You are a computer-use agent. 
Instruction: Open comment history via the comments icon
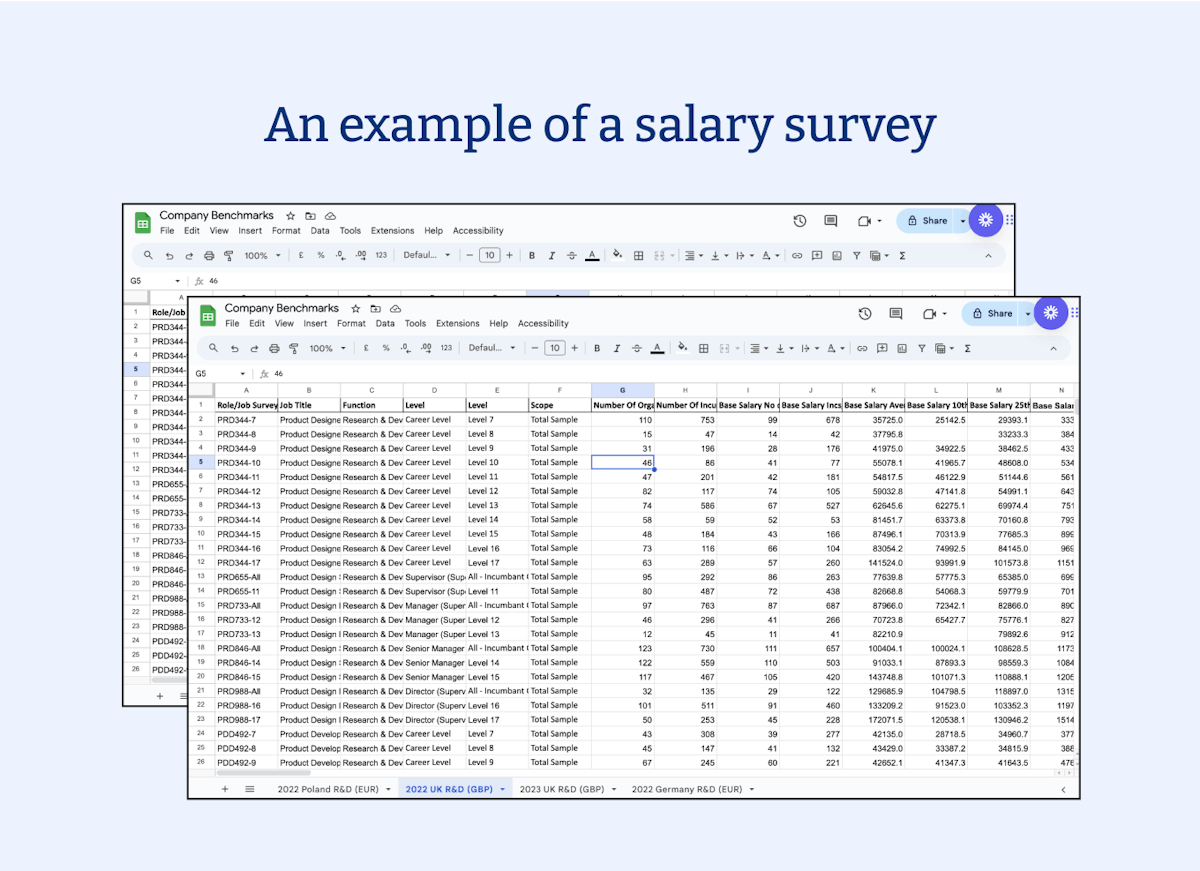coord(896,313)
